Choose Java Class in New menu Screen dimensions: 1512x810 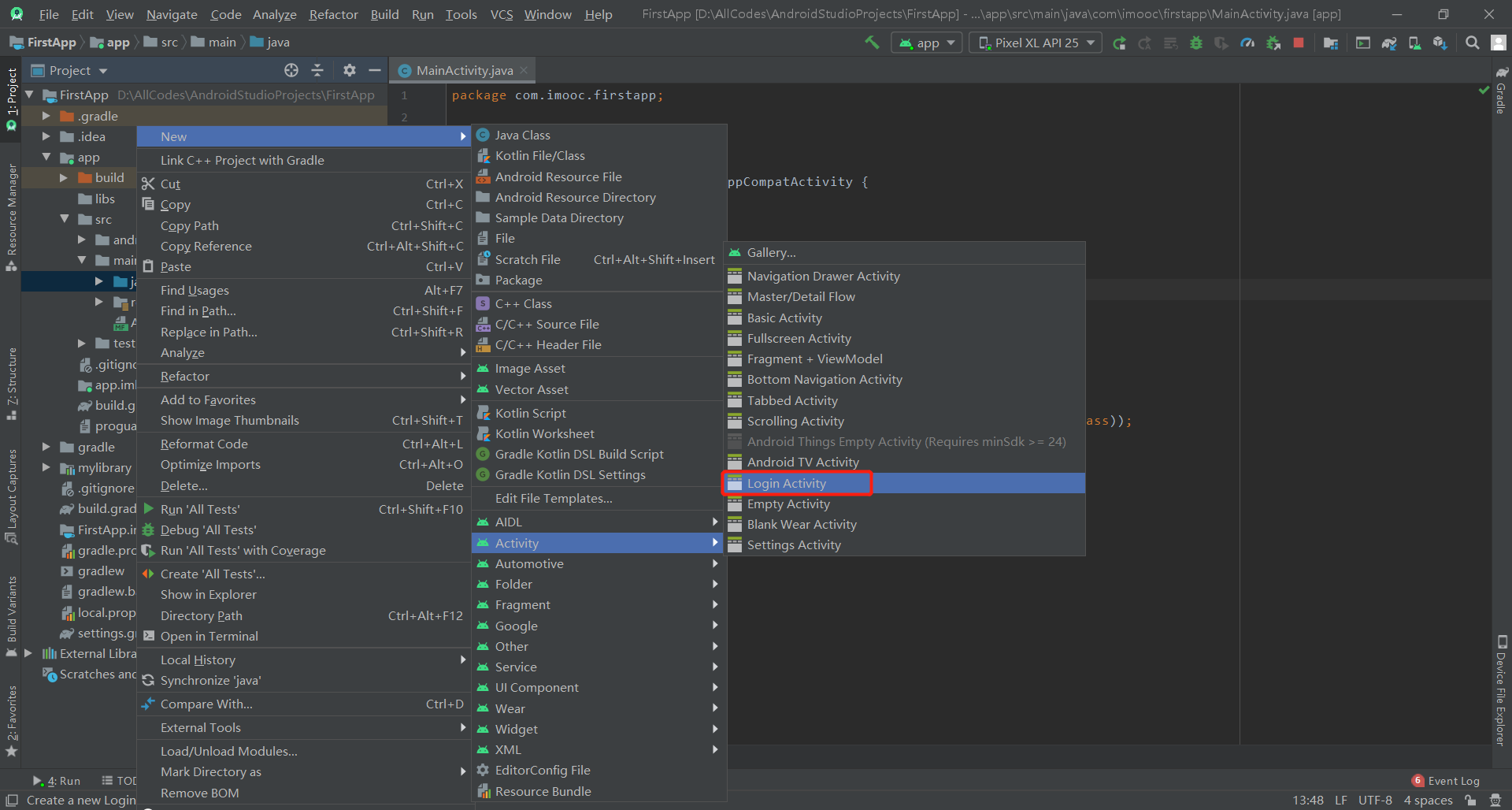click(x=598, y=136)
